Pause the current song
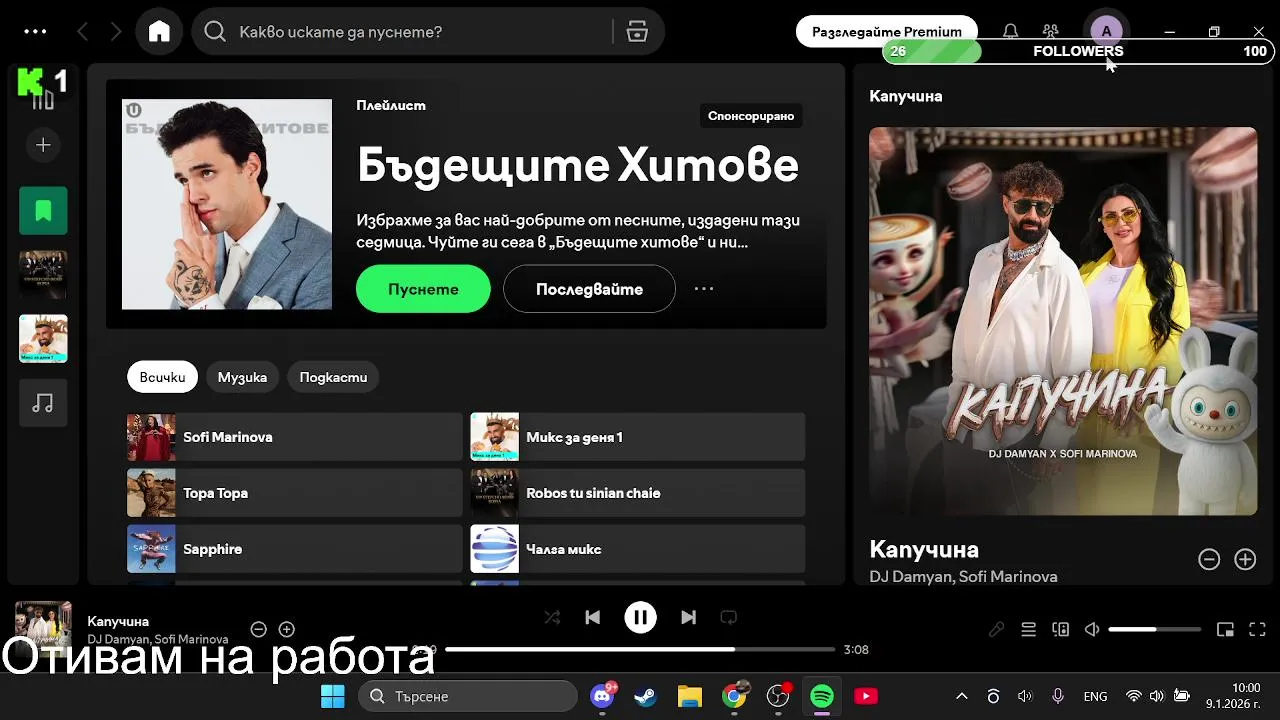The width and height of the screenshot is (1280, 720). (x=641, y=617)
